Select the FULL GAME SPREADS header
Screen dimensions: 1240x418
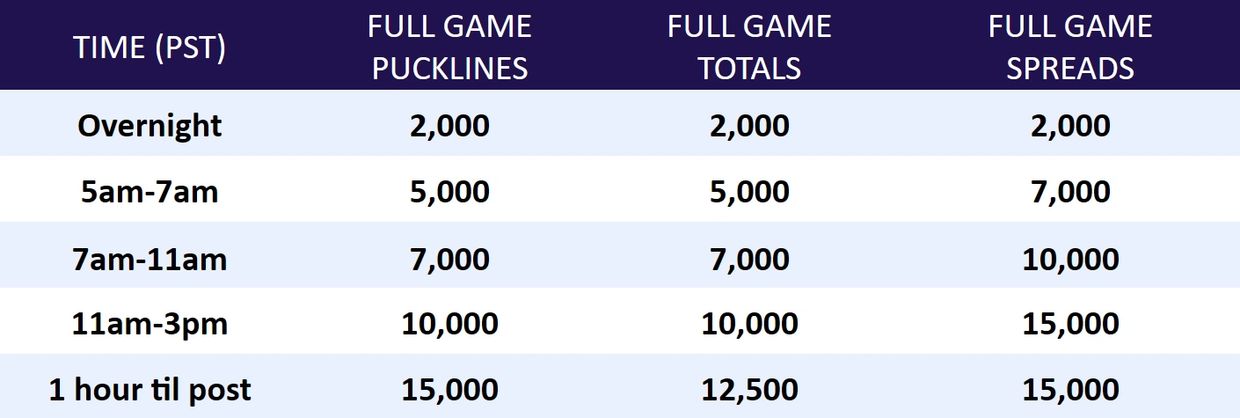coord(1070,47)
